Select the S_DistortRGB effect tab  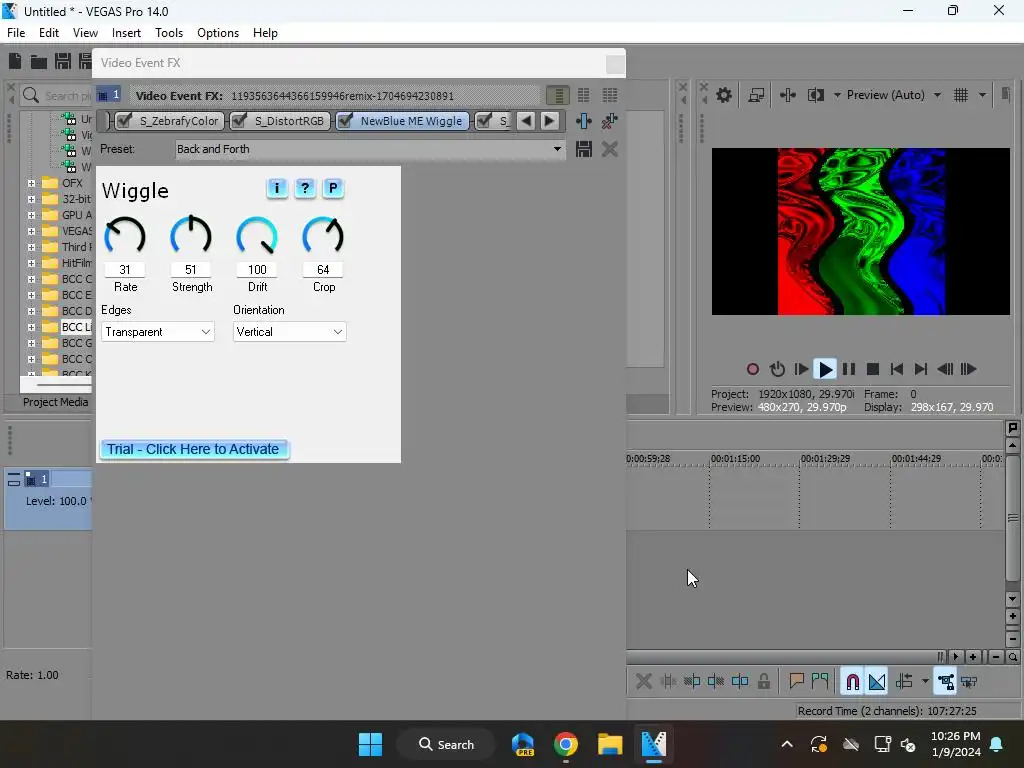point(281,121)
